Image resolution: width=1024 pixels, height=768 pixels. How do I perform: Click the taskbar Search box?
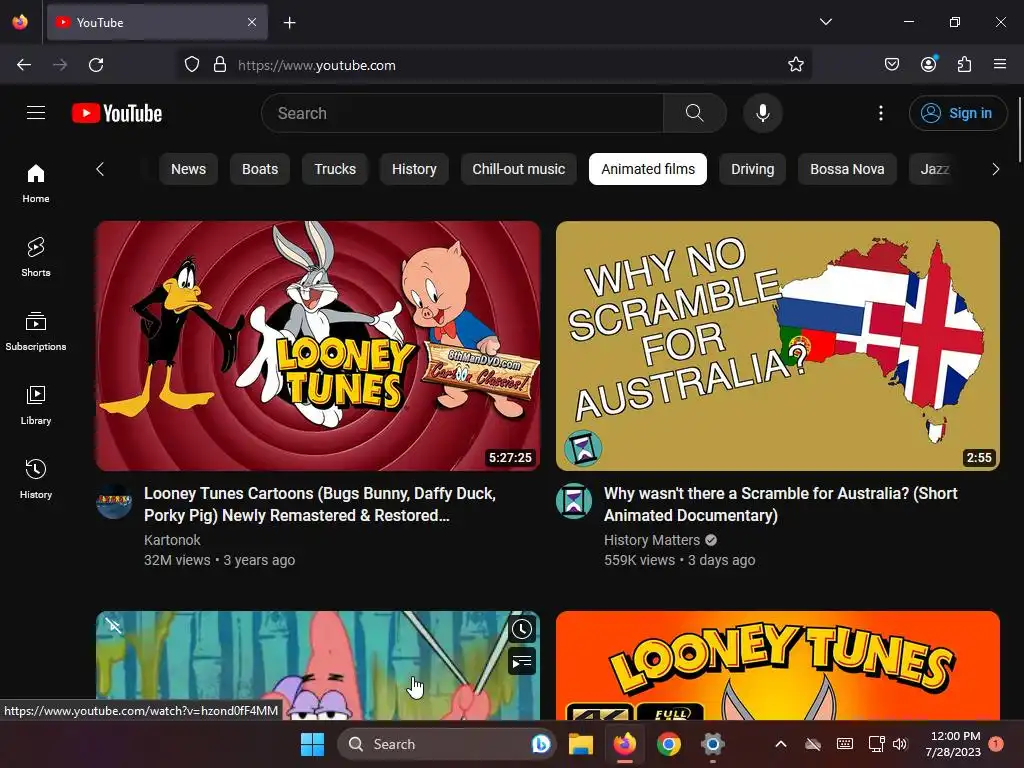(445, 744)
